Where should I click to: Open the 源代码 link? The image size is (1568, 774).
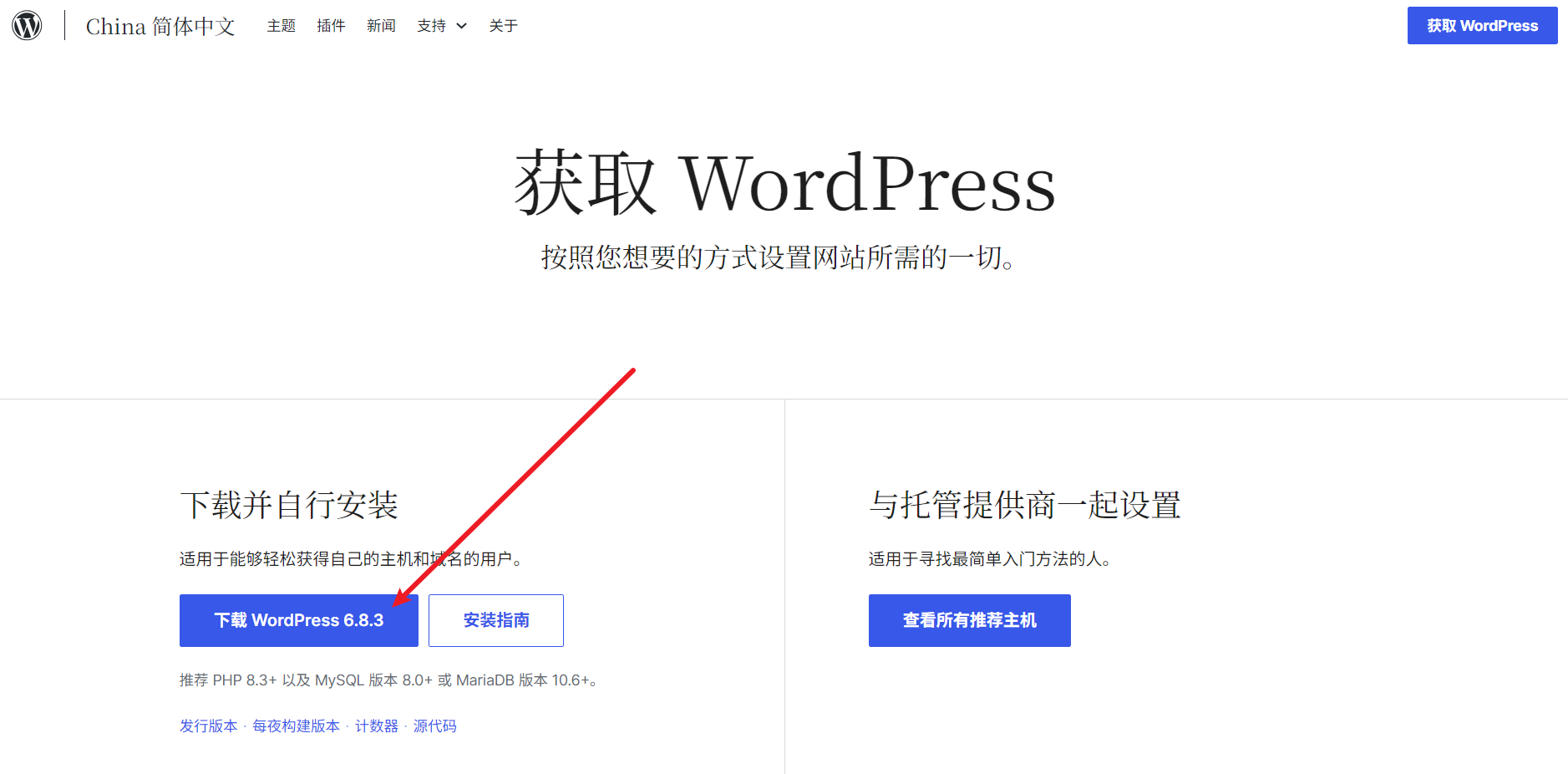[x=435, y=726]
